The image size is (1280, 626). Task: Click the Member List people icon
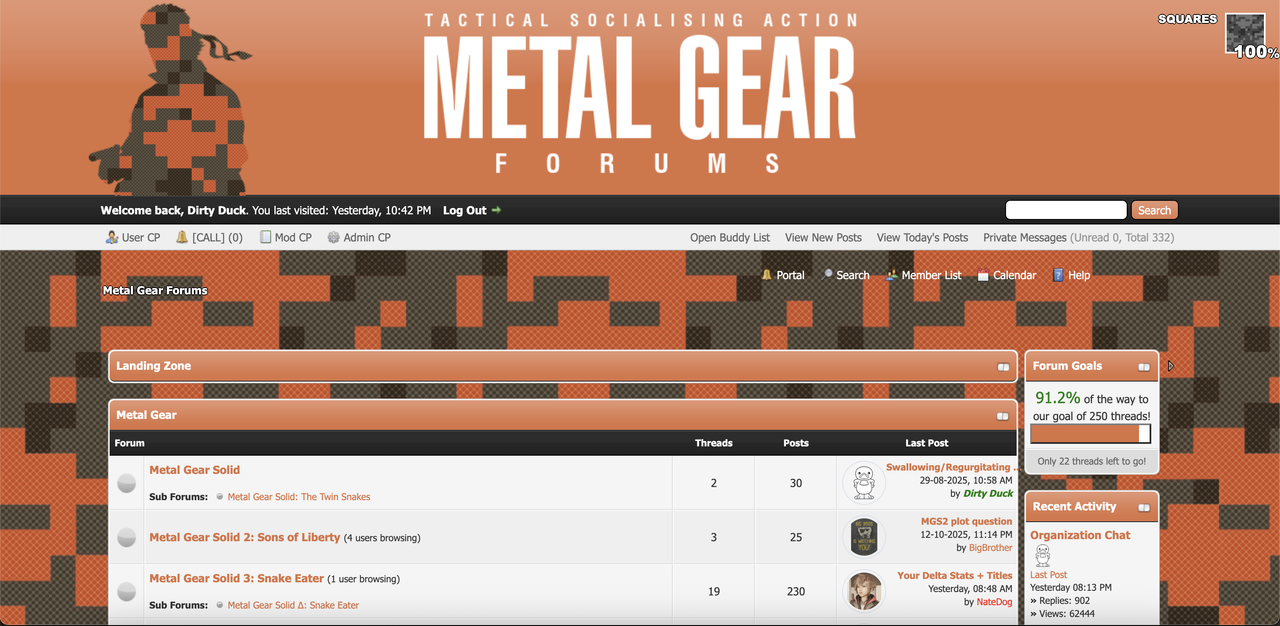[x=892, y=274]
